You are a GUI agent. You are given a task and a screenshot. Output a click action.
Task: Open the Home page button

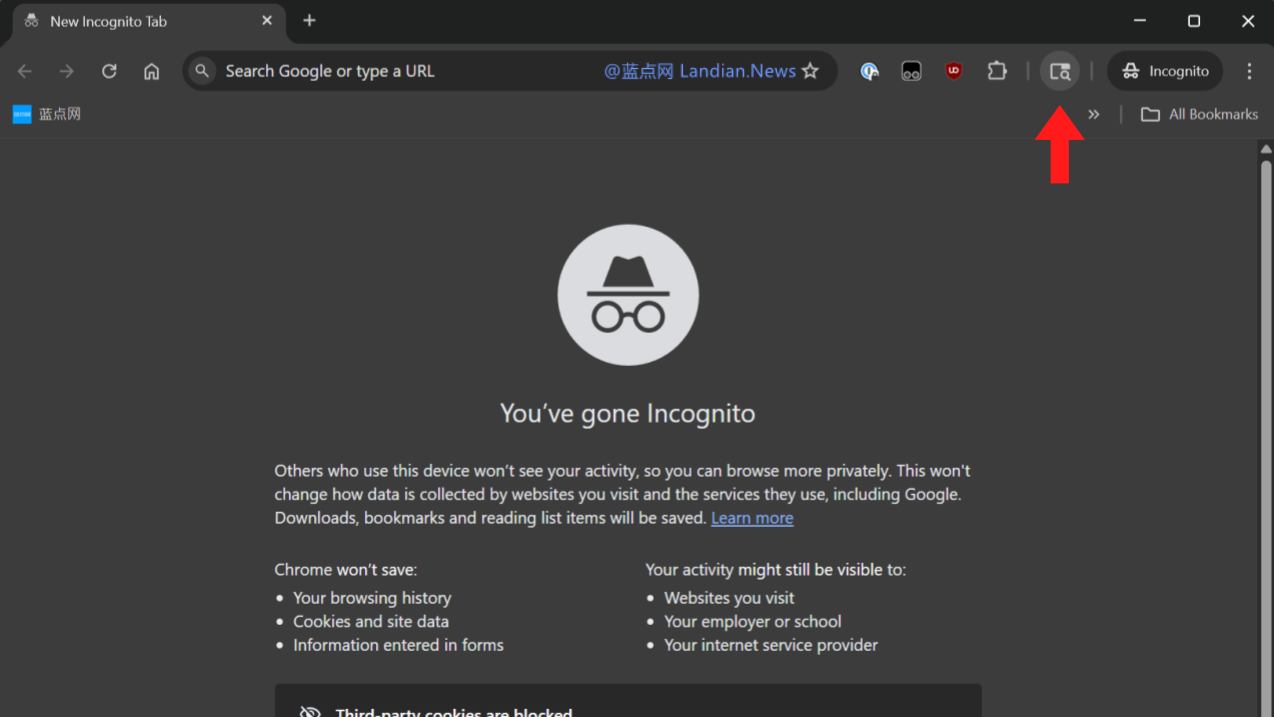pos(151,71)
